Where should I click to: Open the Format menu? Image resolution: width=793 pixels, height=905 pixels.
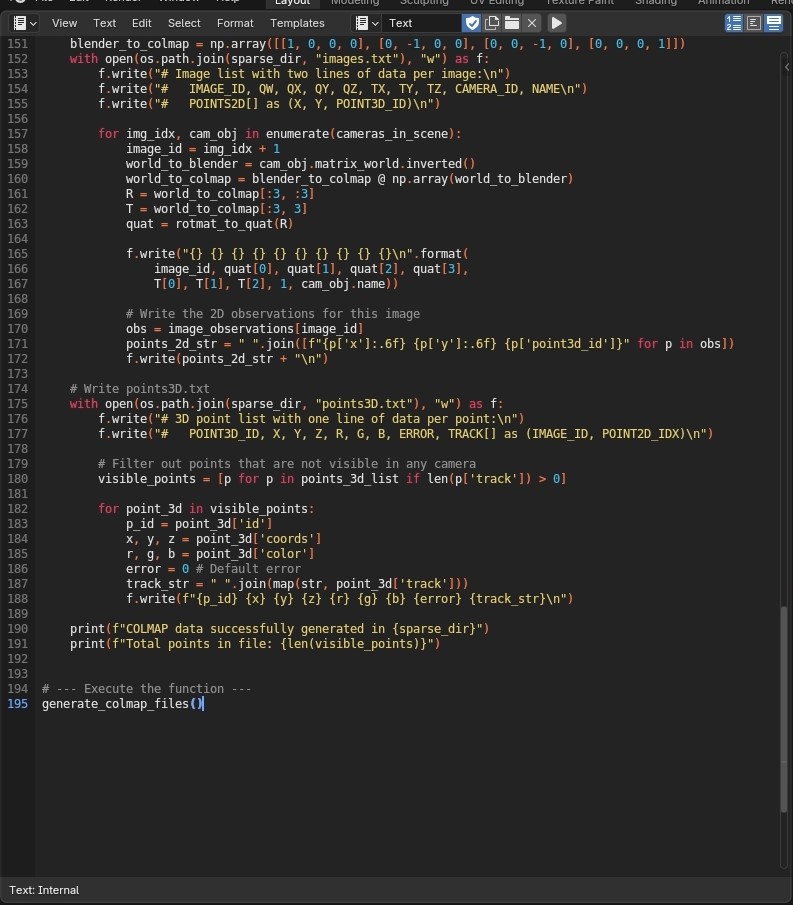click(x=235, y=23)
